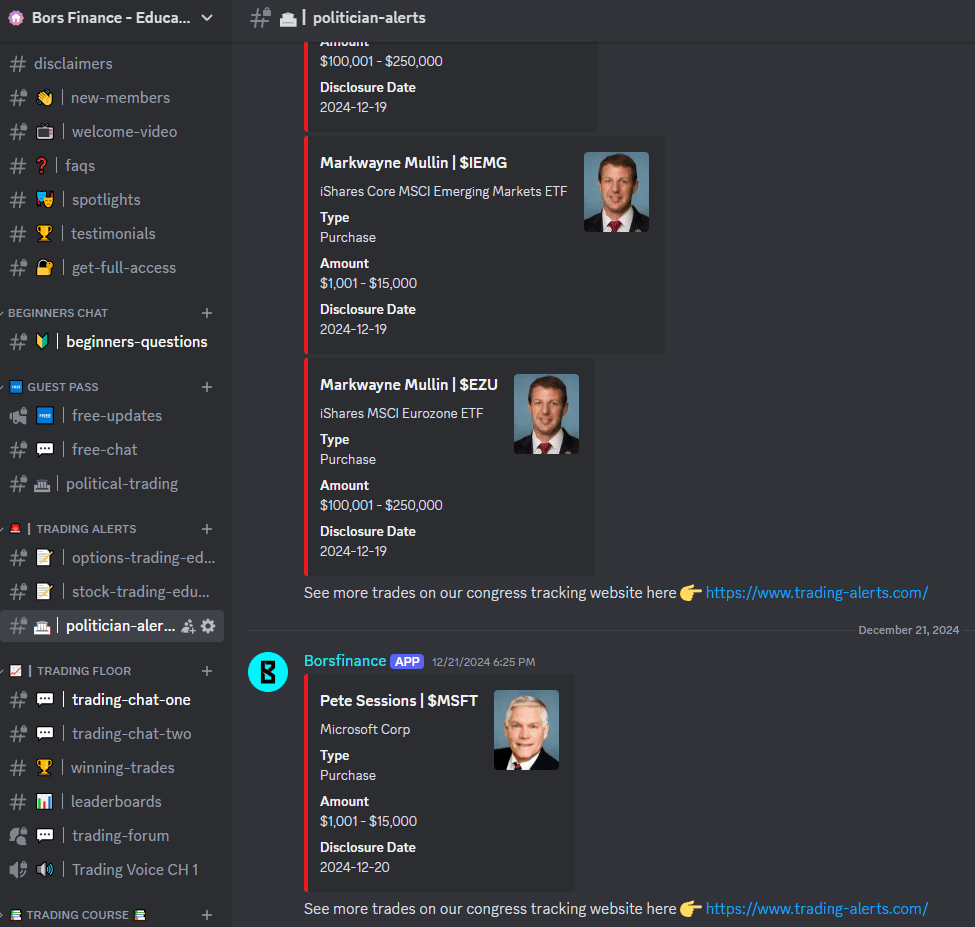Screen dimensions: 975x927
Task: Collapse the TRADING COURSE category
Action: point(78,915)
